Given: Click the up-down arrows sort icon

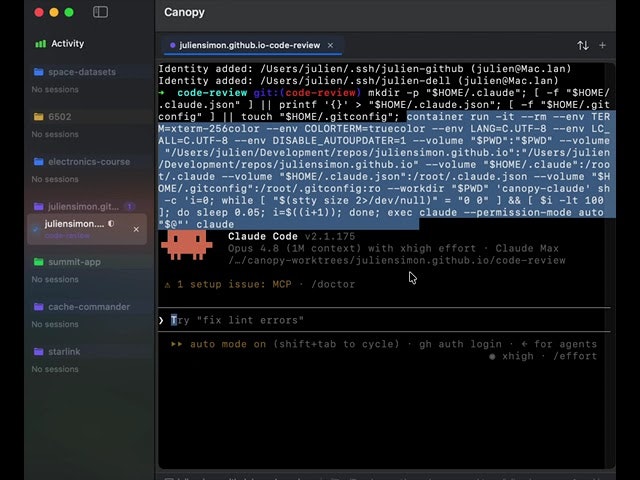Looking at the screenshot, I should [583, 45].
